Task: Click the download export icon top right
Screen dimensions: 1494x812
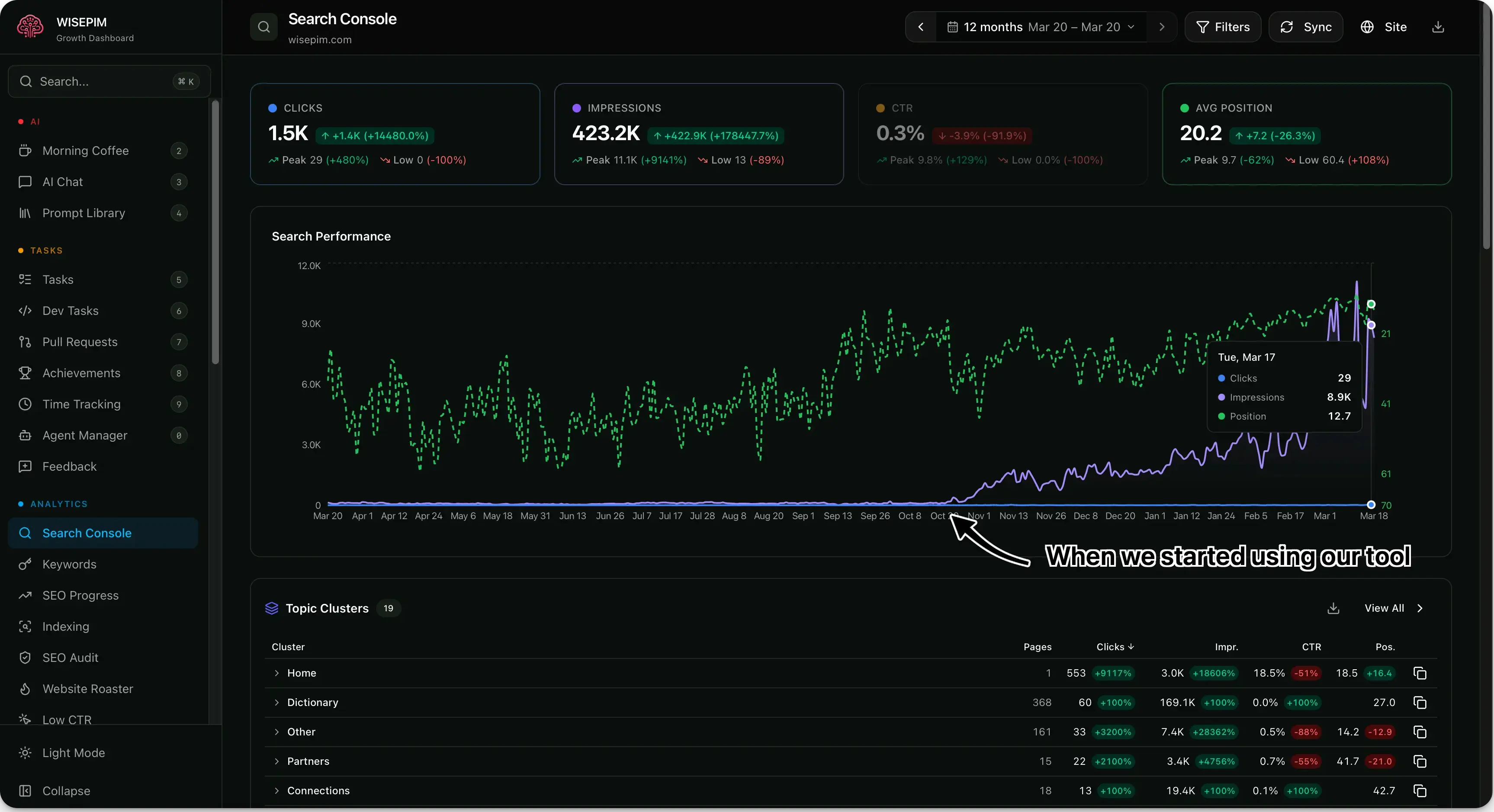Action: (1438, 27)
